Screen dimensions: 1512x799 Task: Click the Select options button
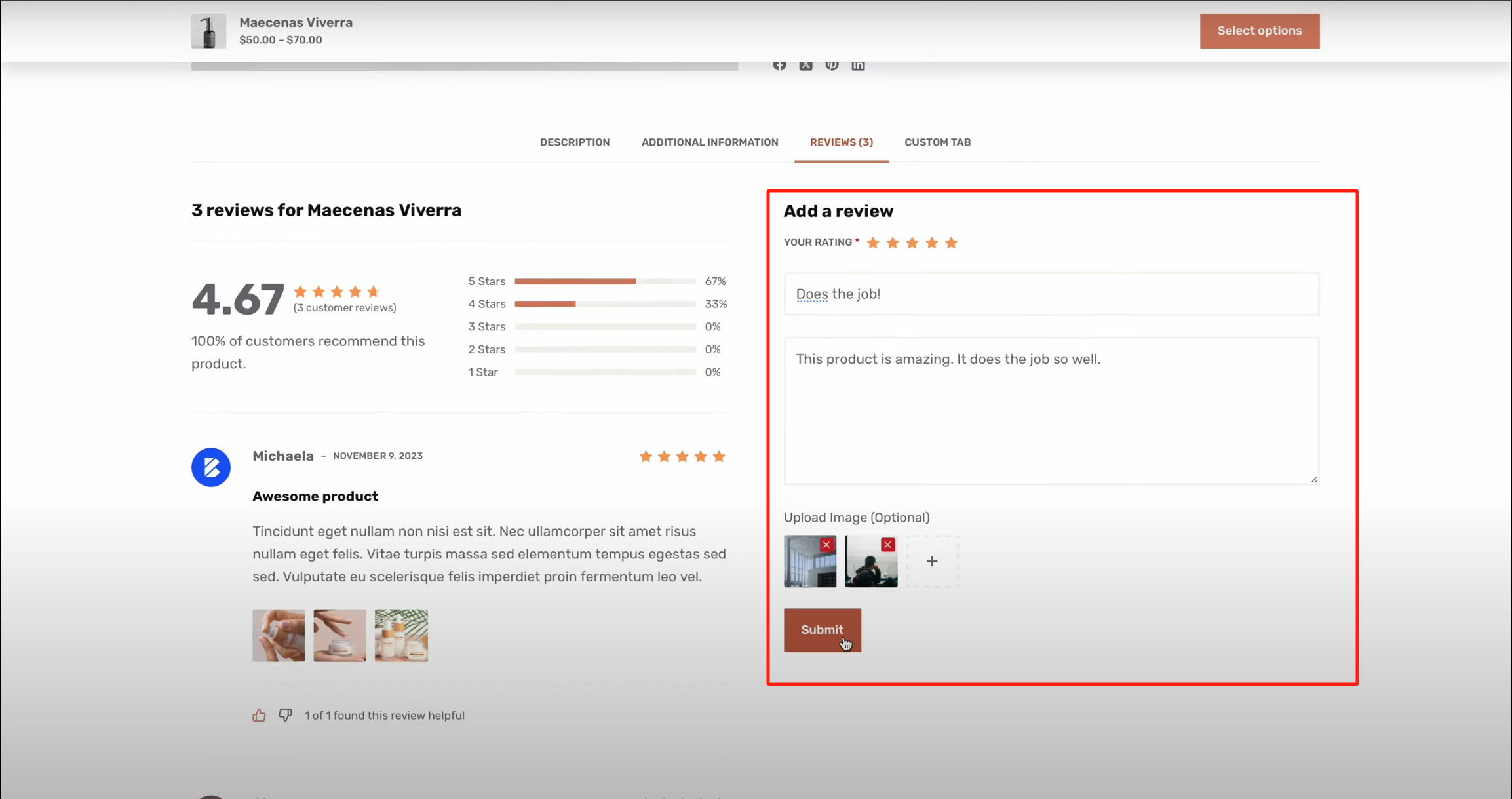click(1259, 31)
